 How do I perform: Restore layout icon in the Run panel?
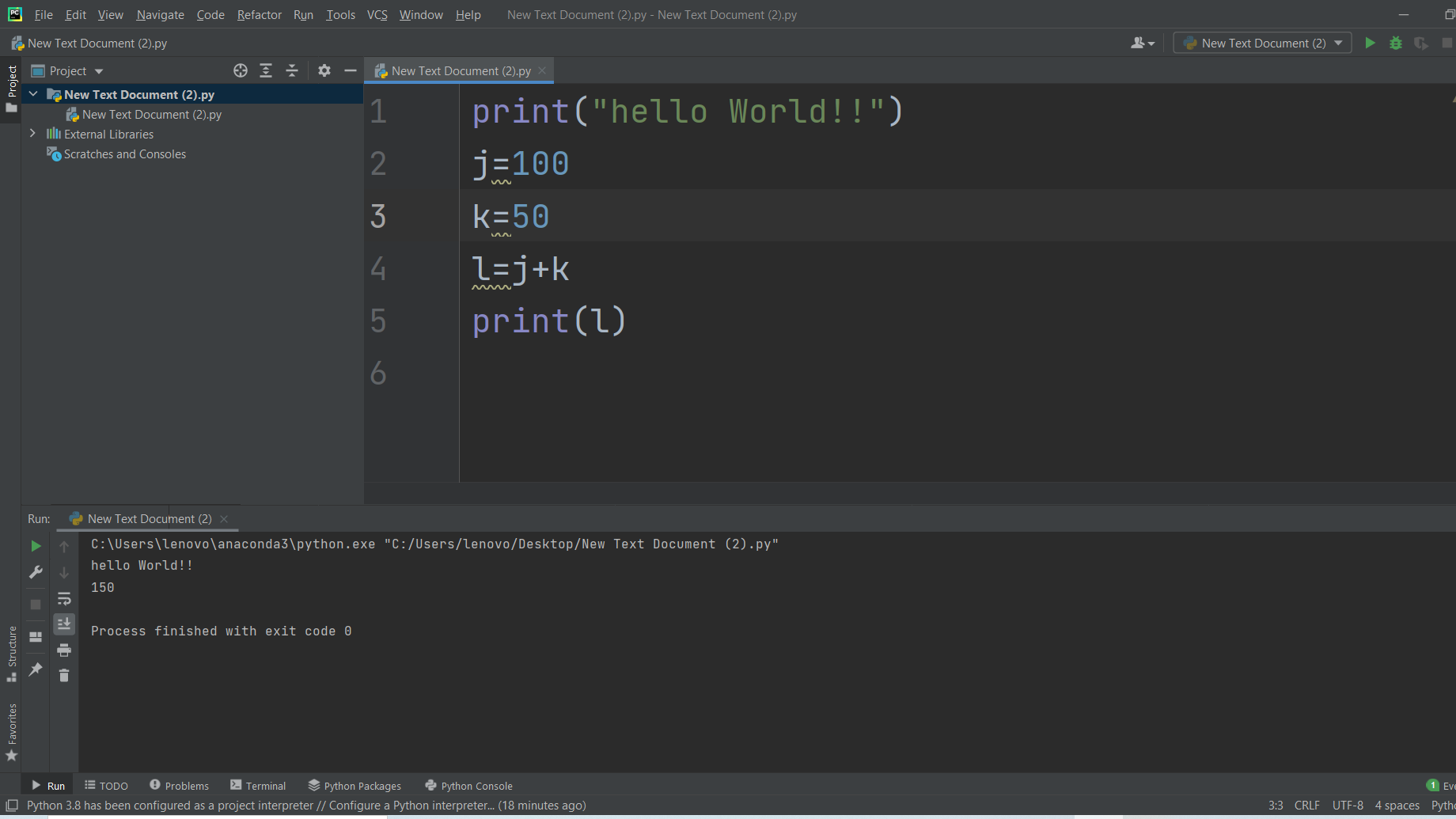[x=36, y=636]
